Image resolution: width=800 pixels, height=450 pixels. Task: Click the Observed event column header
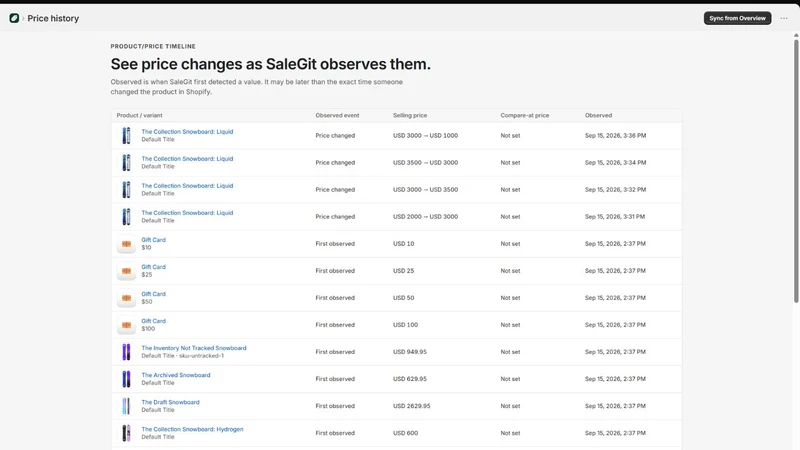(337, 115)
